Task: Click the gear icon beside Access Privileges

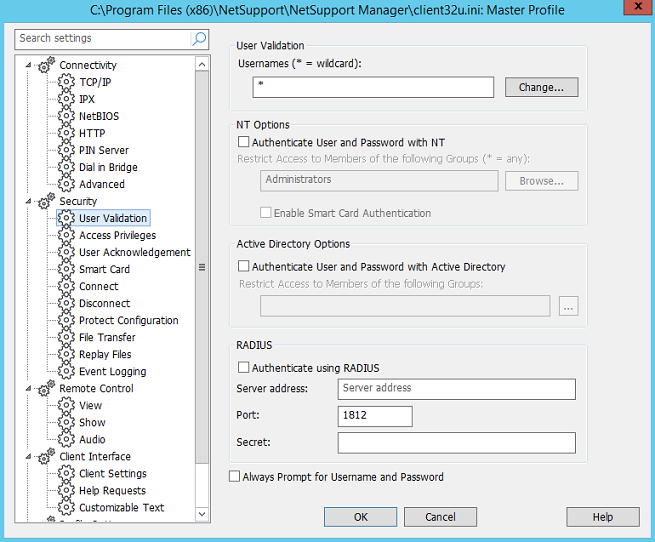Action: (66, 235)
